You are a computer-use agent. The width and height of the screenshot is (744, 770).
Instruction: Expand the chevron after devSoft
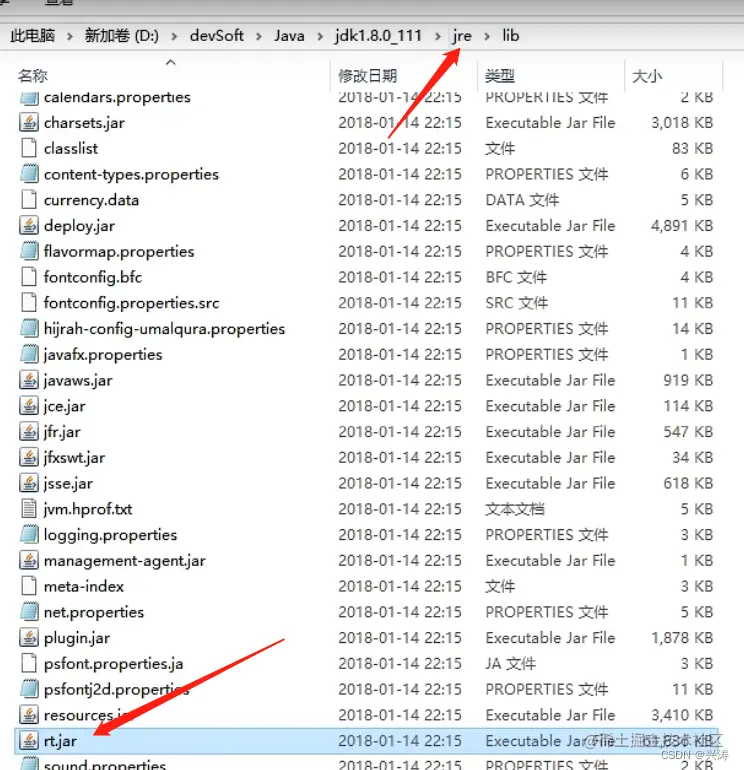point(259,36)
